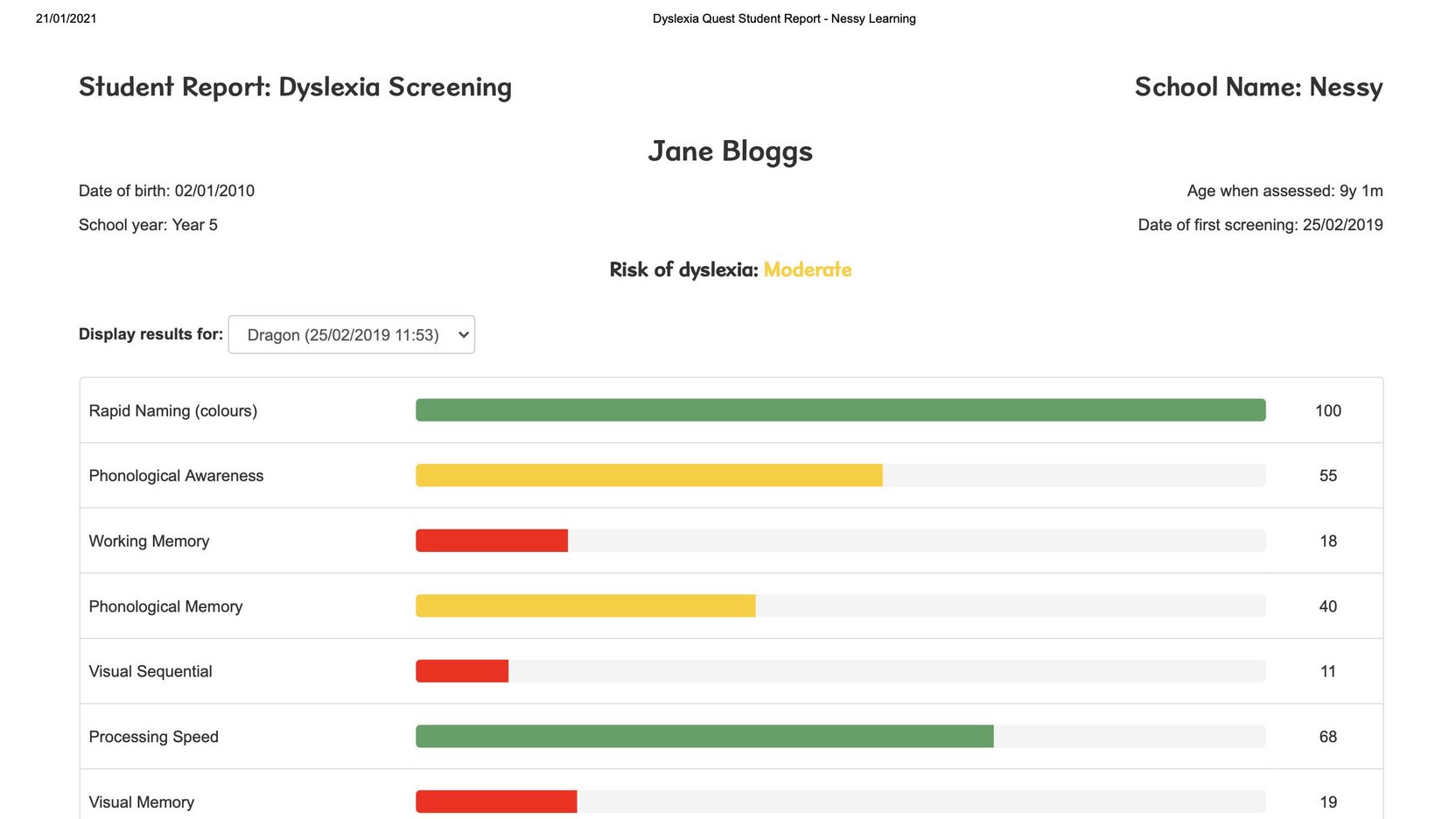Click the Working Memory red bar
This screenshot has width=1456, height=819.
tap(492, 541)
